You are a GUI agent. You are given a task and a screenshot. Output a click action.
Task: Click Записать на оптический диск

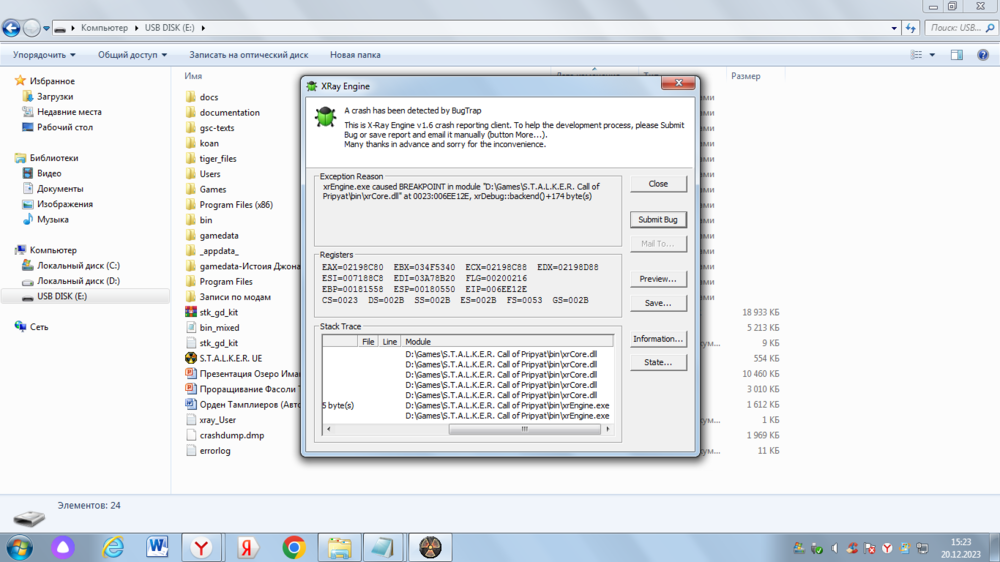coord(249,55)
